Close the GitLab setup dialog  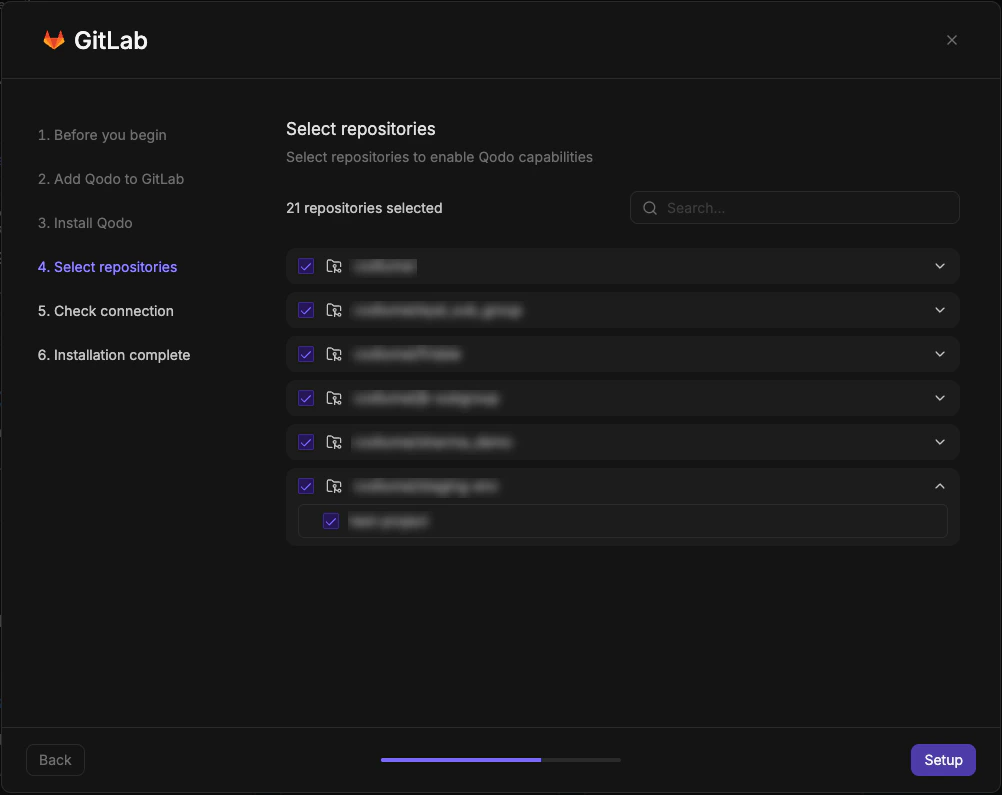pos(952,40)
